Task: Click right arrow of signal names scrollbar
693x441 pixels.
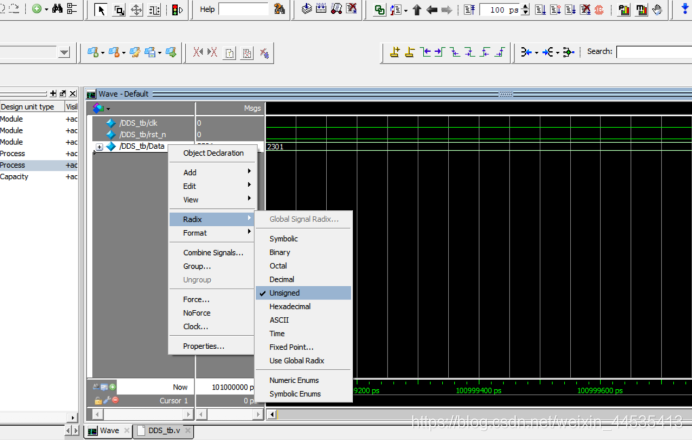Action: coord(188,414)
